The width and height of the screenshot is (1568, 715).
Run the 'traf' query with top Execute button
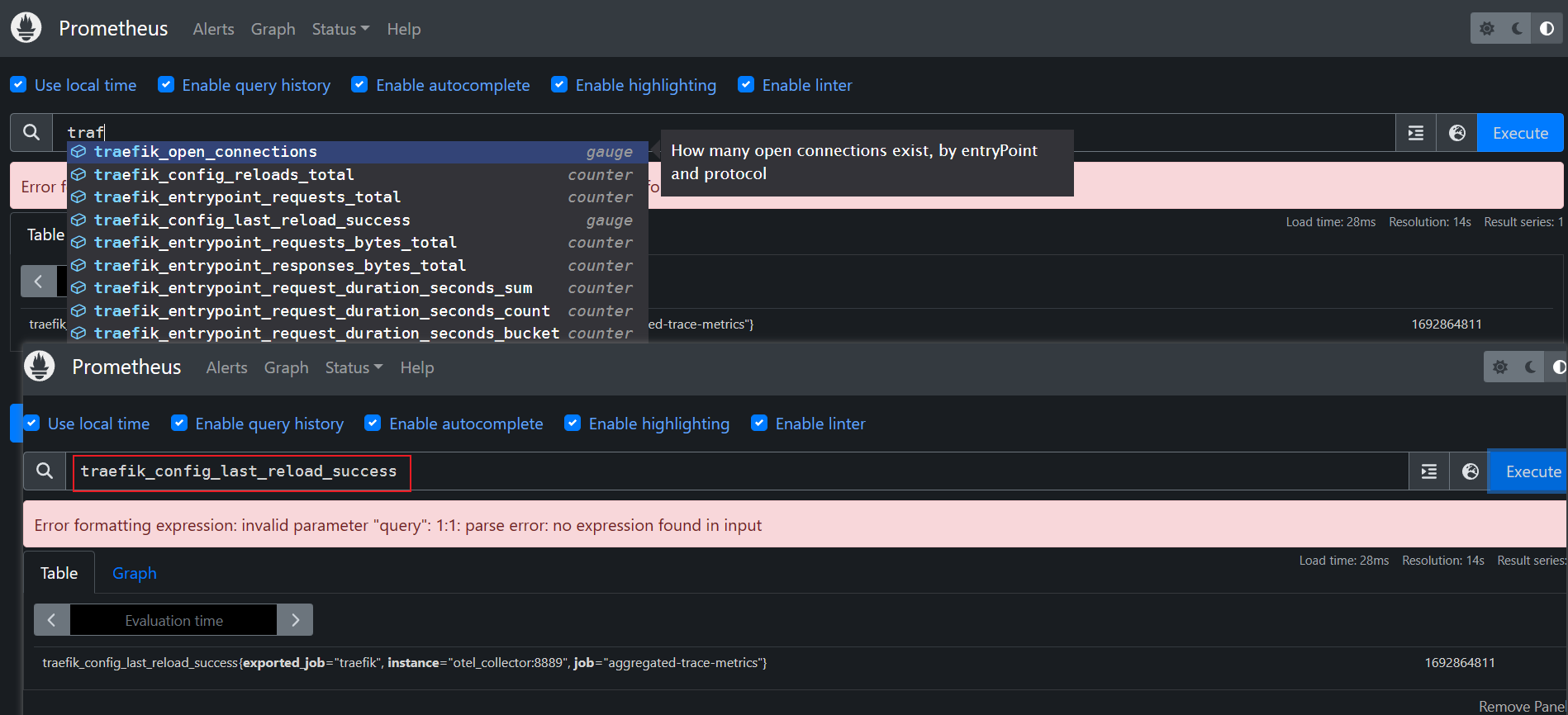[x=1520, y=133]
